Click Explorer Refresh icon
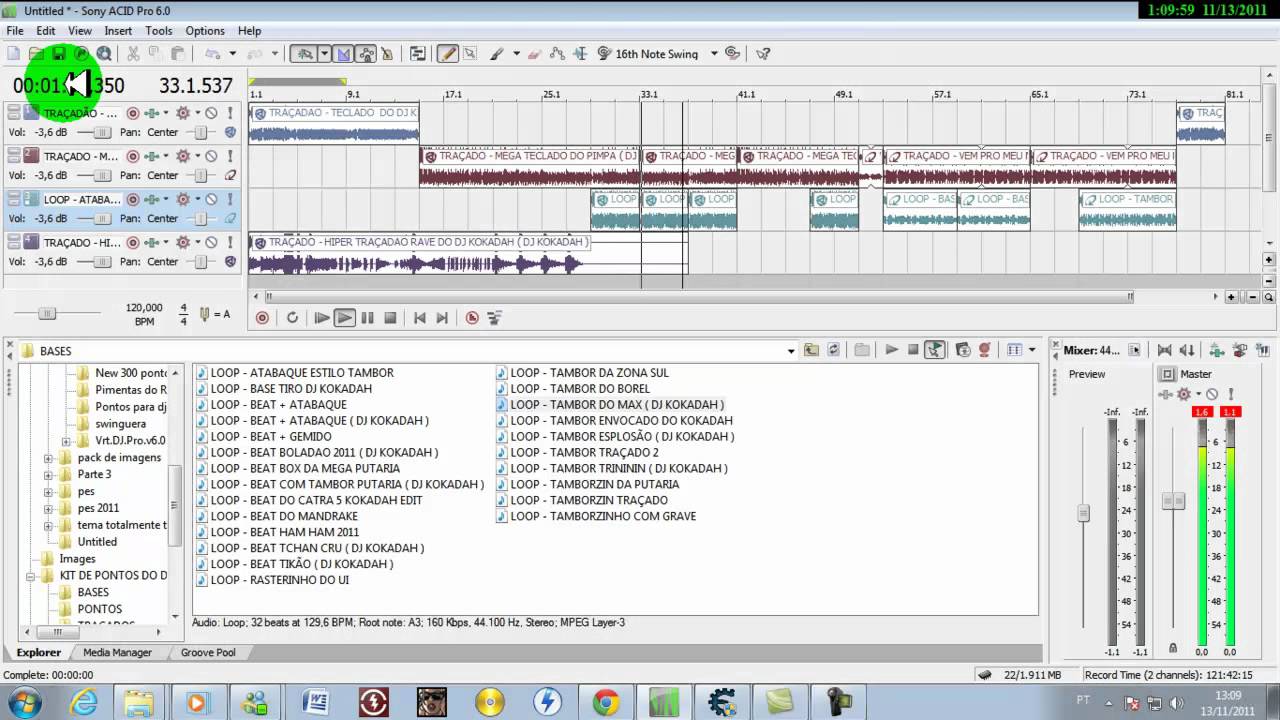 point(835,350)
